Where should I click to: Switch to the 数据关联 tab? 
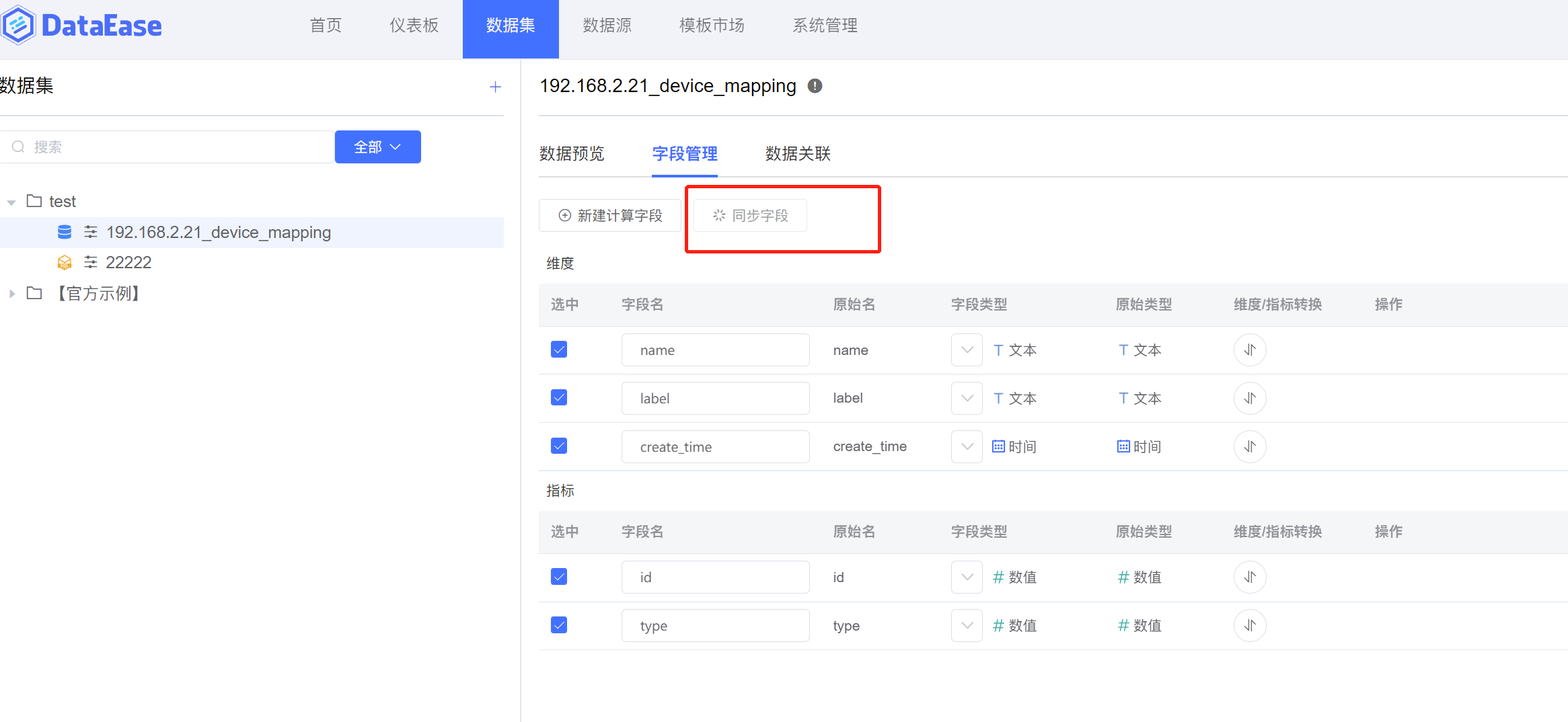coord(798,154)
